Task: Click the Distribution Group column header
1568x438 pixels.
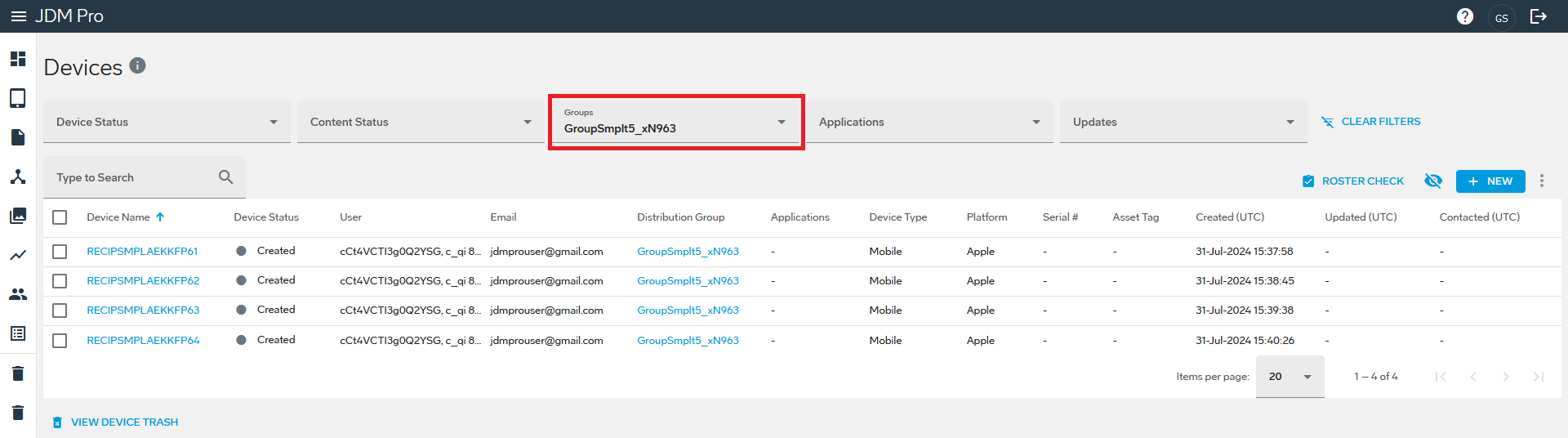Action: pos(681,217)
